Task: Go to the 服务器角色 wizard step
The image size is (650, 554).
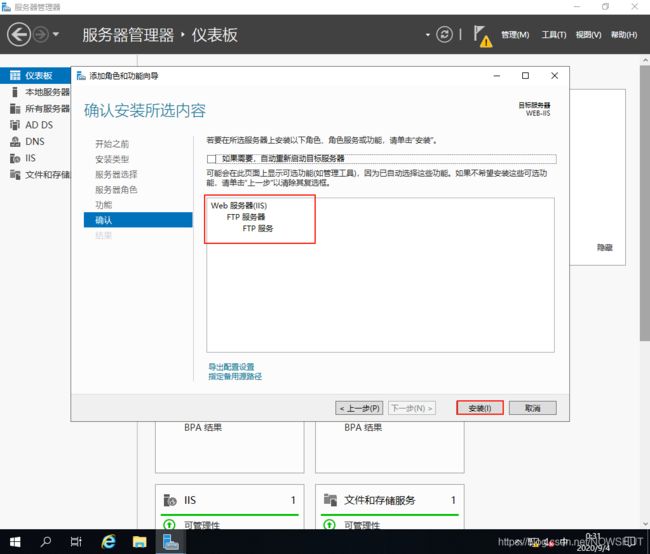Action: click(x=116, y=190)
